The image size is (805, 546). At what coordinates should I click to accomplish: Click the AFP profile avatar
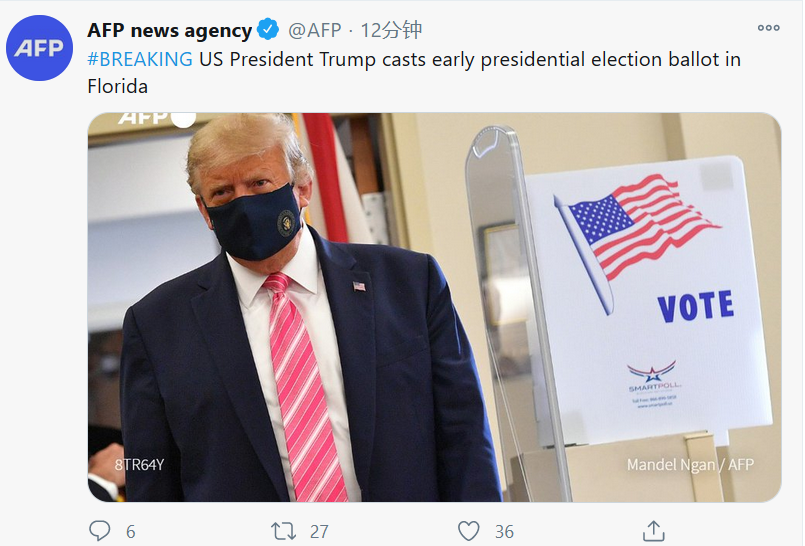click(x=40, y=48)
